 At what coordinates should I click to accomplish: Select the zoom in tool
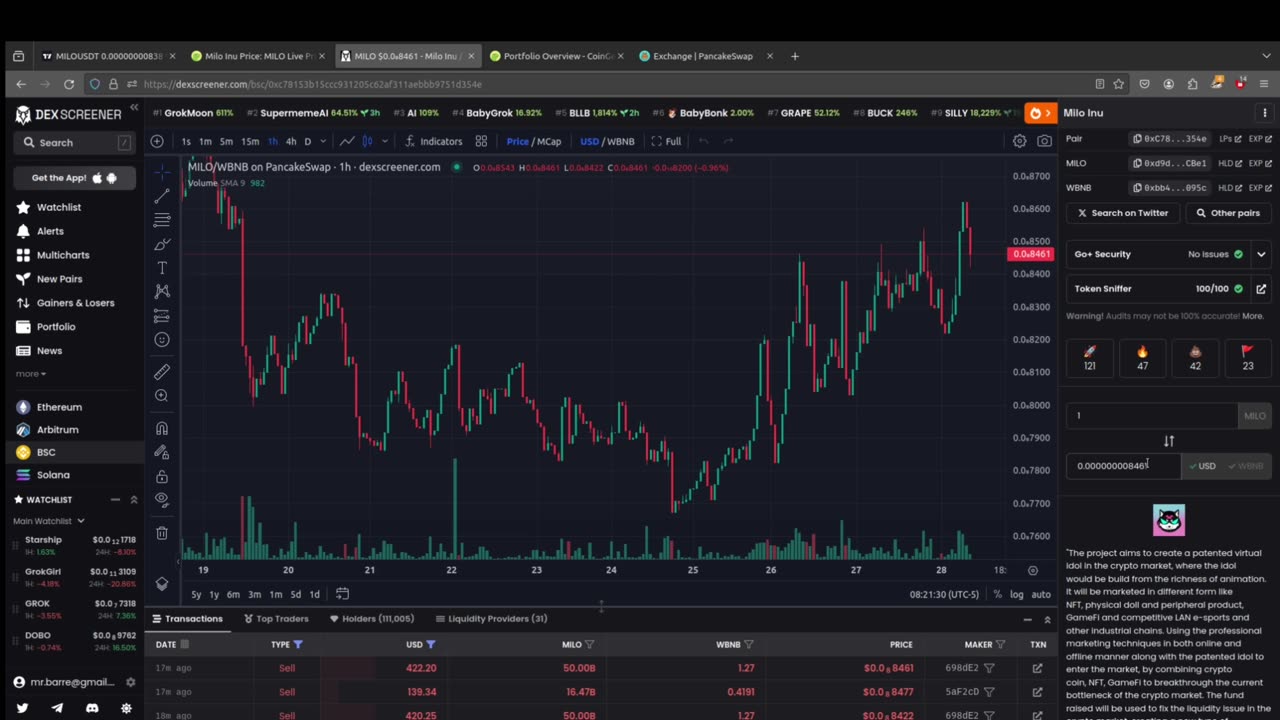point(162,396)
